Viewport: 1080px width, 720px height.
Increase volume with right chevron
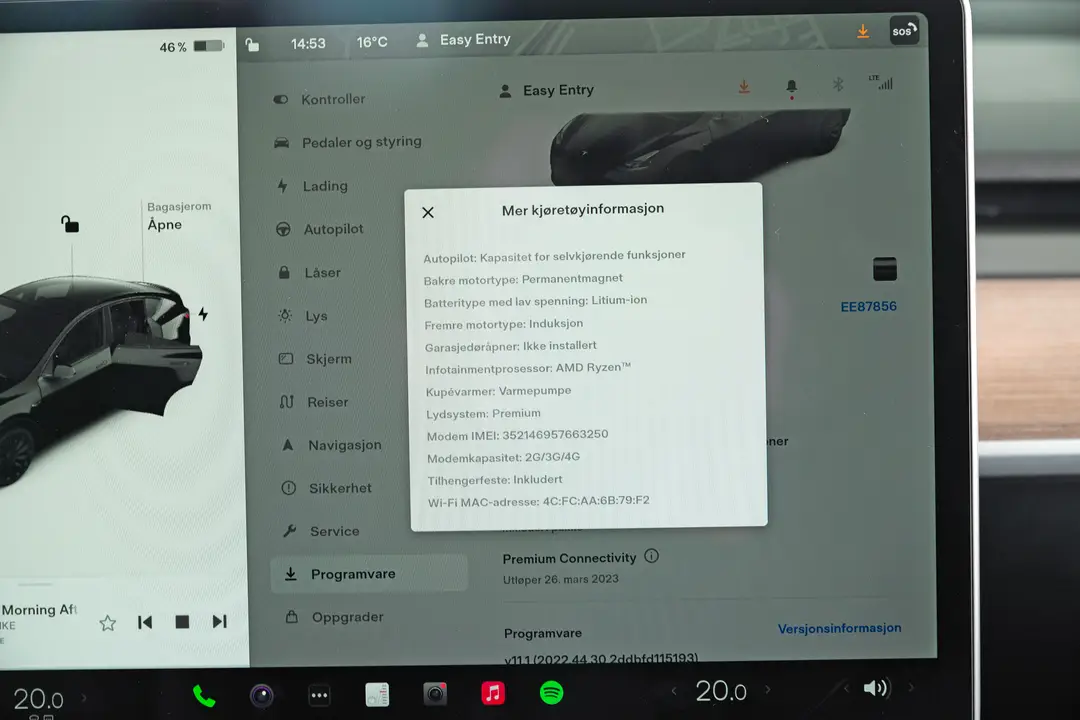pyautogui.click(x=911, y=687)
